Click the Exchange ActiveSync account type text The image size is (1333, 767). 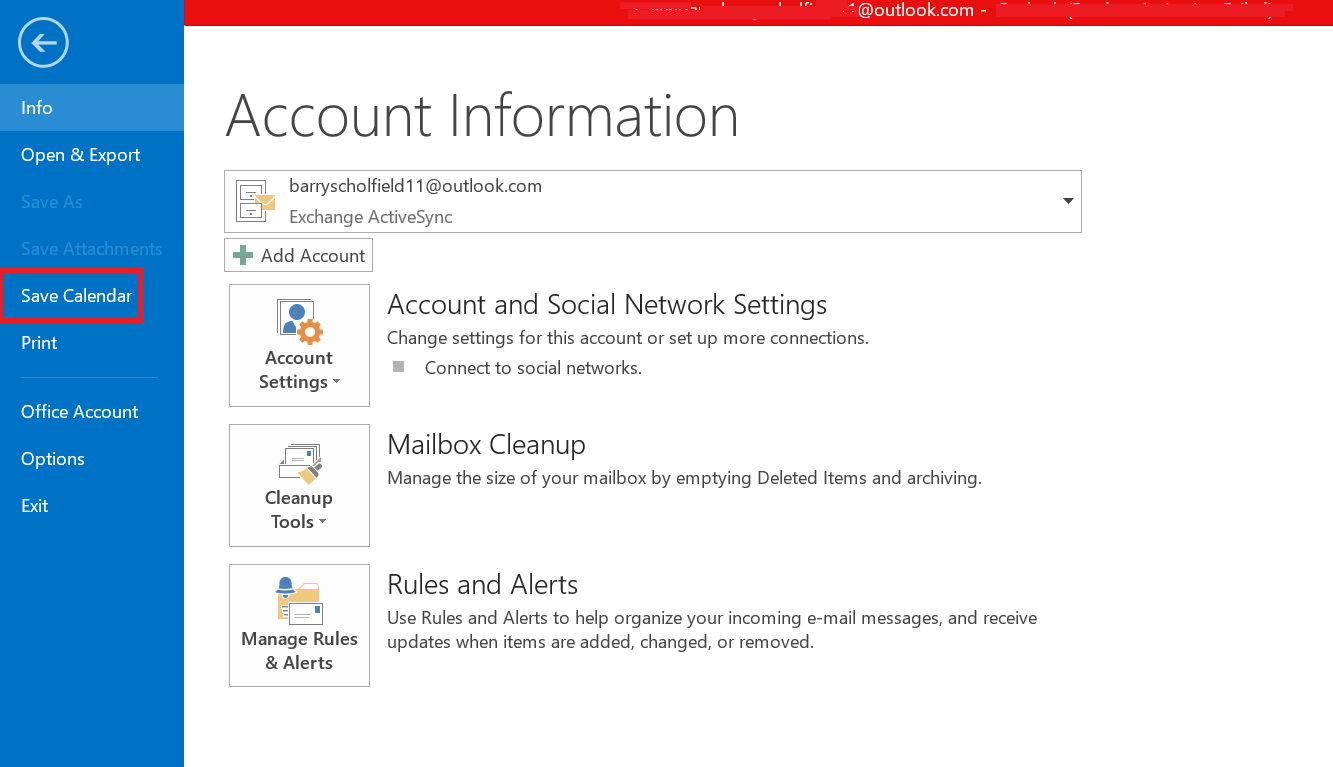pos(371,217)
